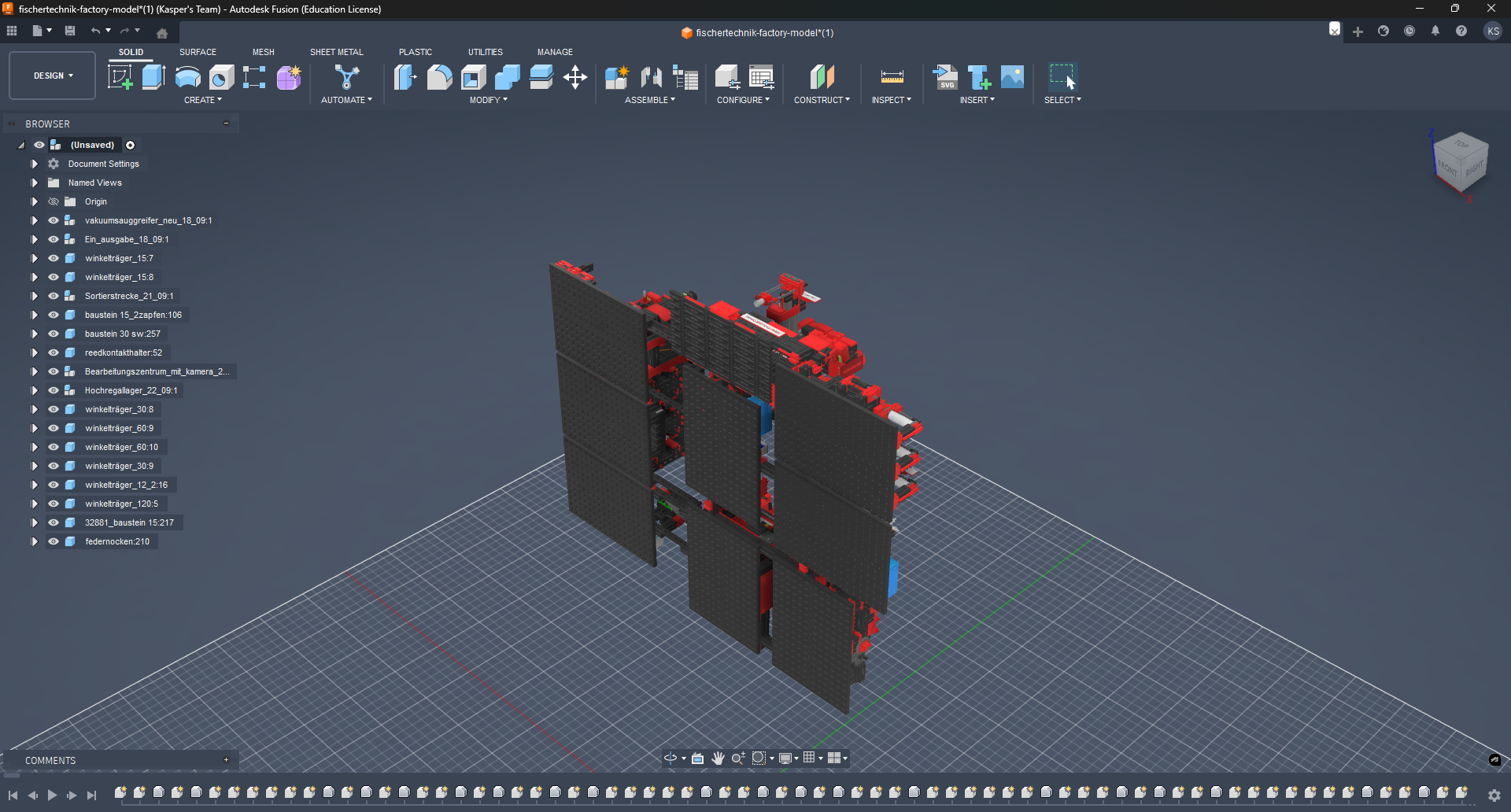Hide the federnocken:210 component

54,541
